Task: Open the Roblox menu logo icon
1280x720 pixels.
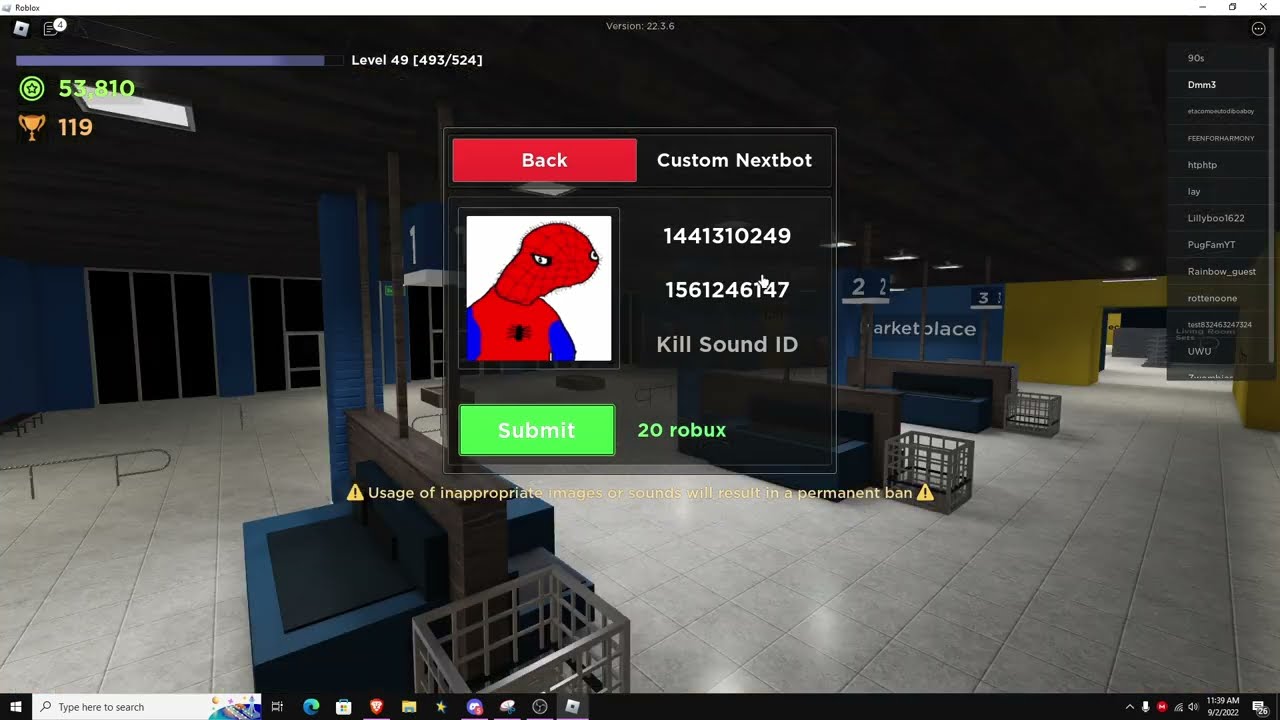Action: tap(21, 28)
